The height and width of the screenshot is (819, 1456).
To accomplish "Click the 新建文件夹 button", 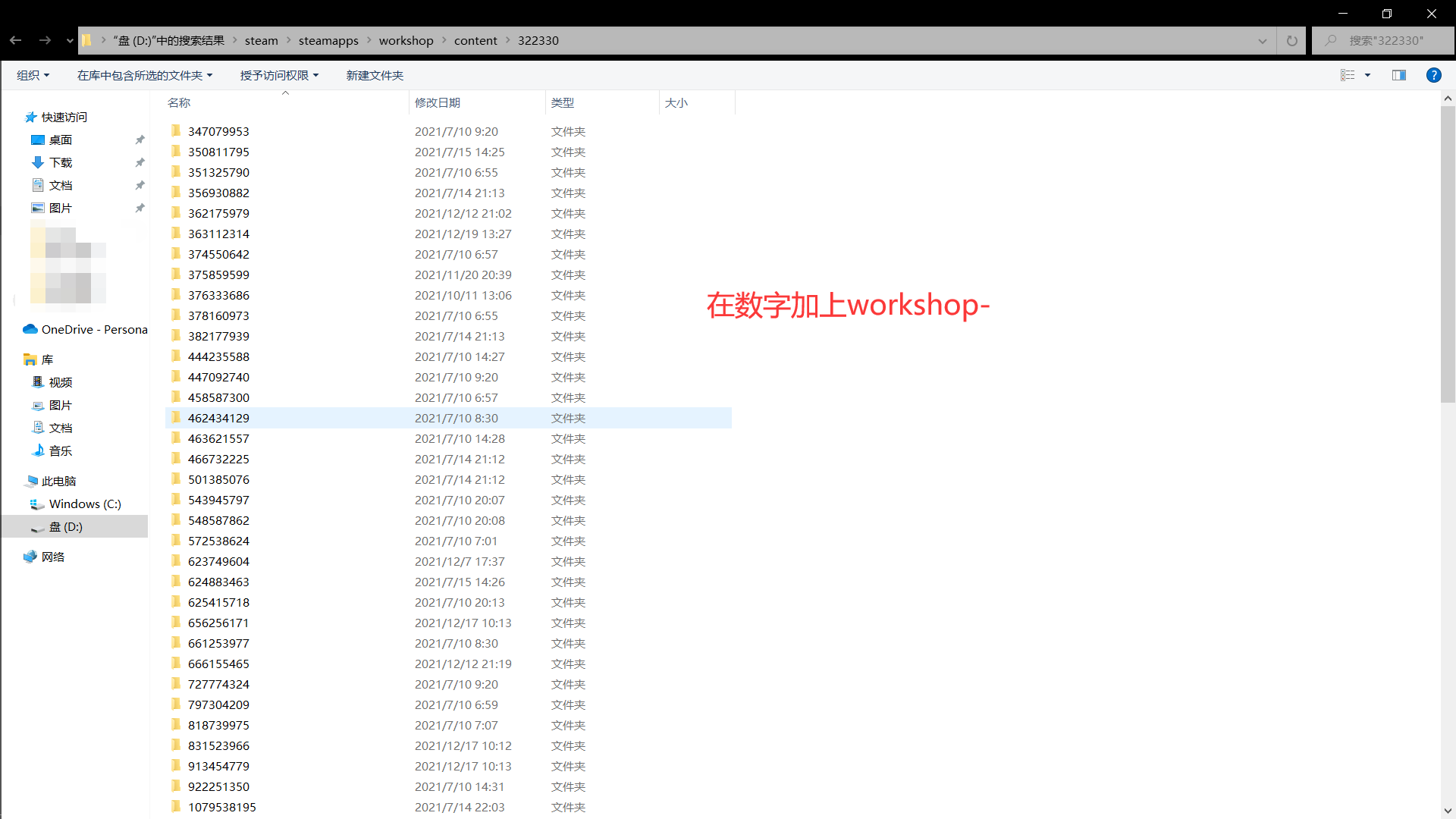I will coord(375,75).
